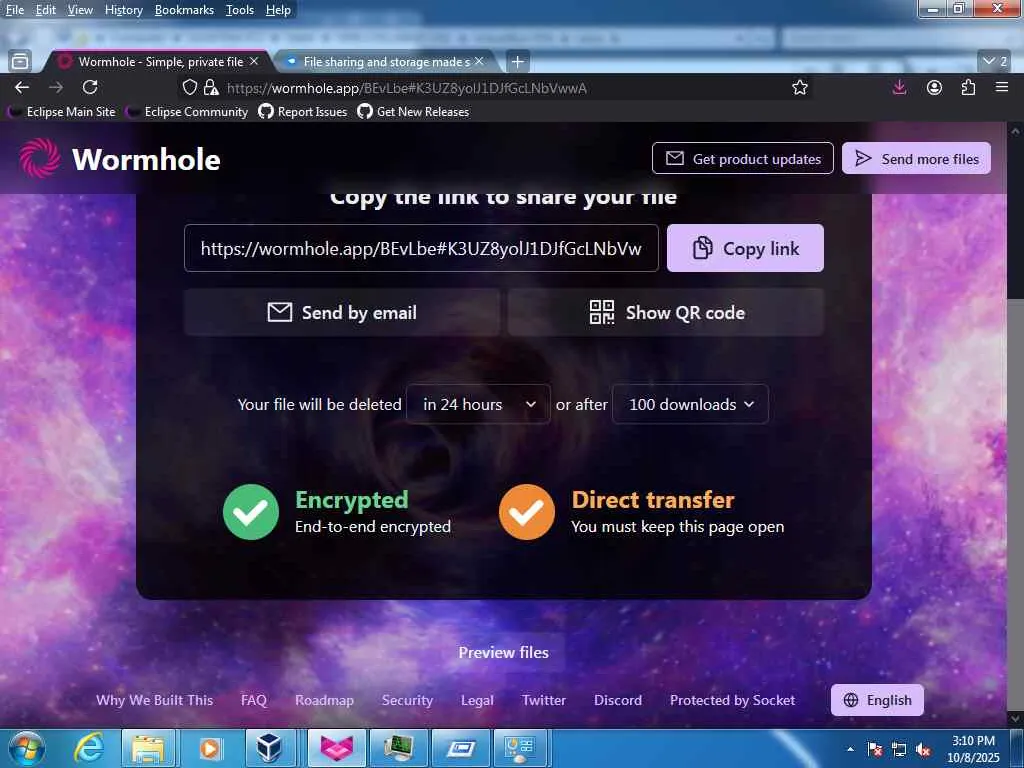Open the green terminal monitor taskbar icon

point(398,748)
